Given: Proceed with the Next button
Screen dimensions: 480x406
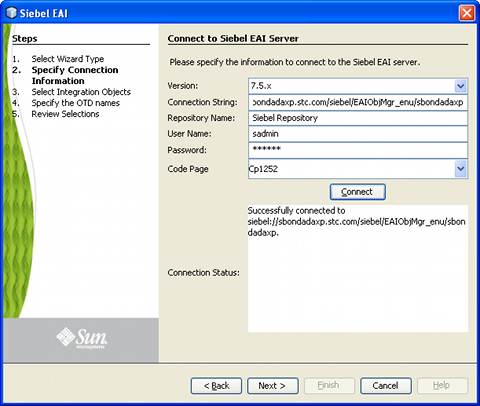Looking at the screenshot, I should [x=273, y=386].
